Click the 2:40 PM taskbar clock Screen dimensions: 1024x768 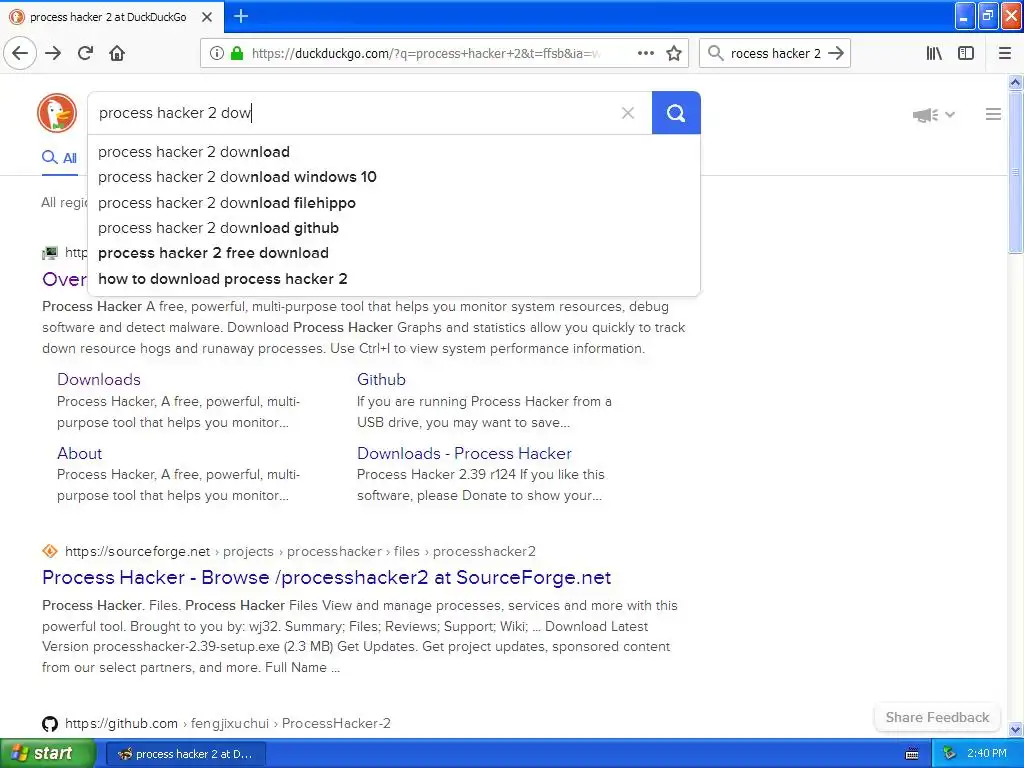[x=987, y=754]
